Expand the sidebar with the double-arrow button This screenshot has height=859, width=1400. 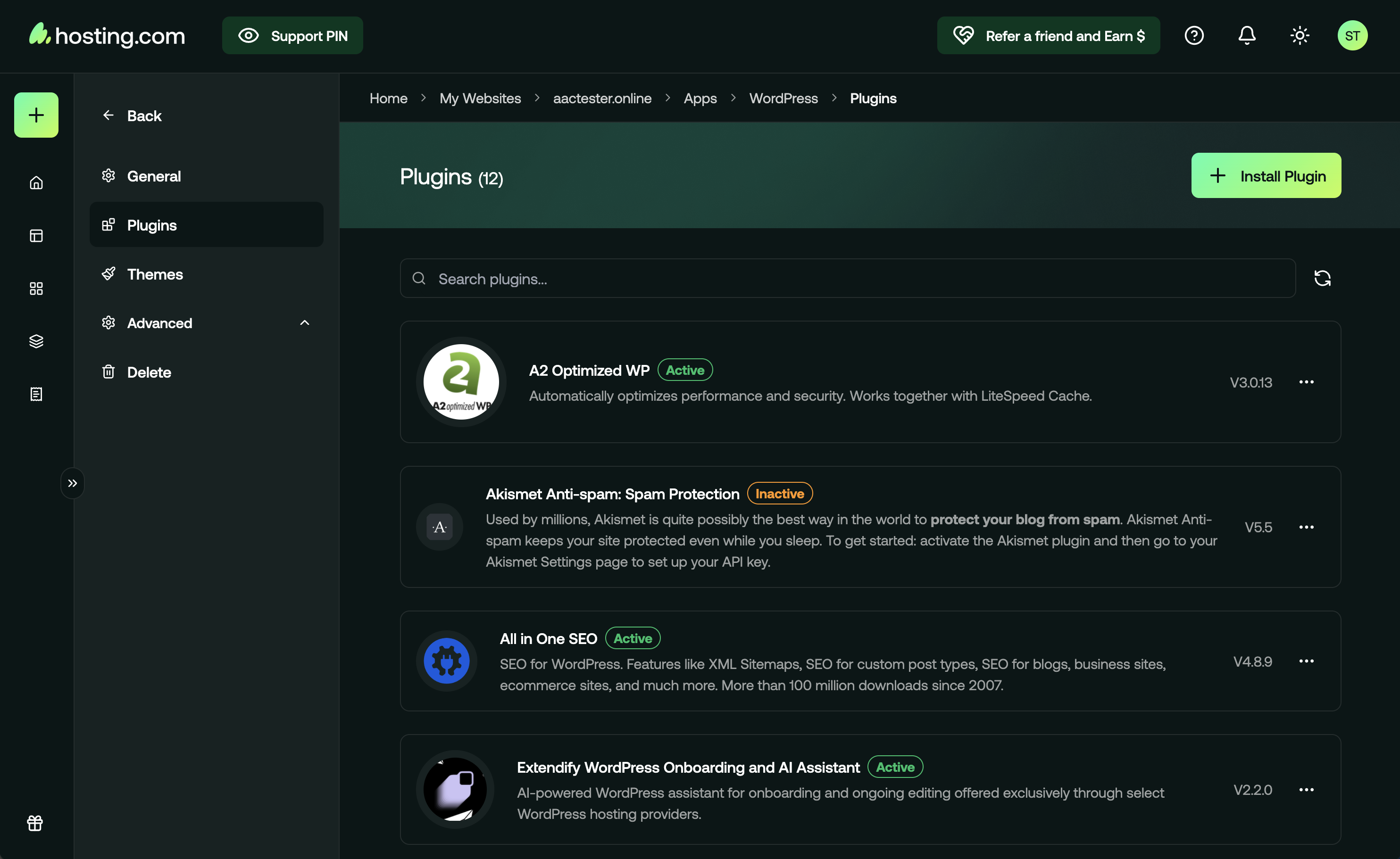point(73,482)
